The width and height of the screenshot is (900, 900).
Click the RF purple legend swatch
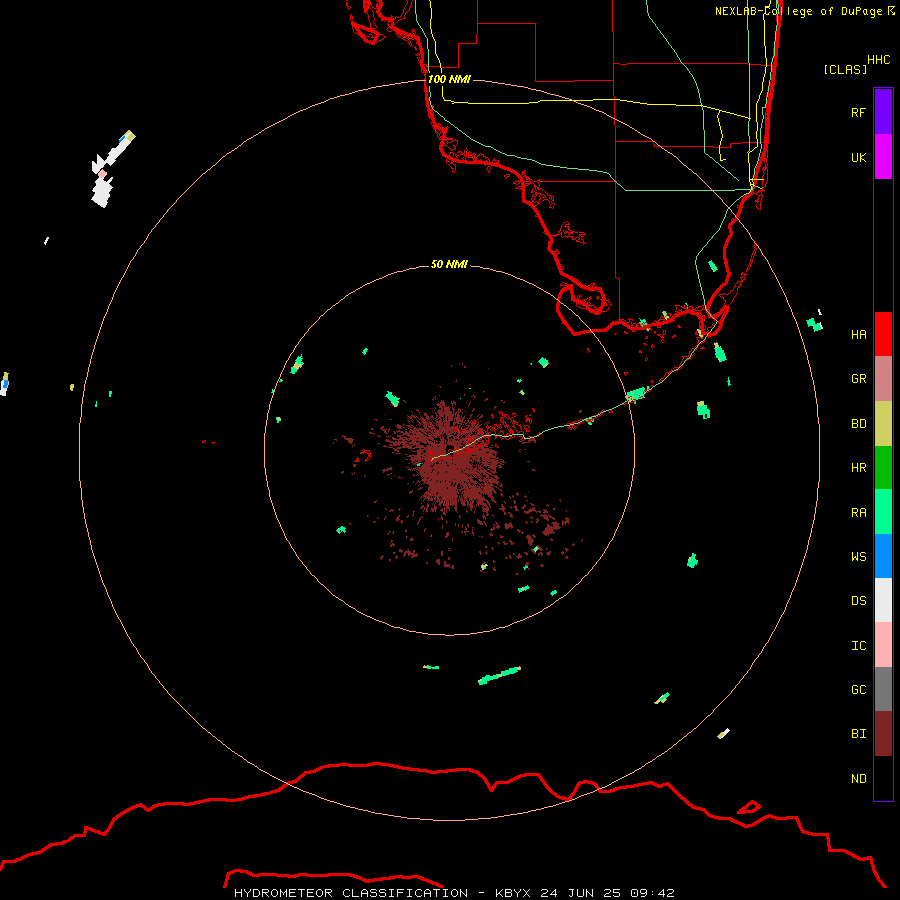pos(883,112)
